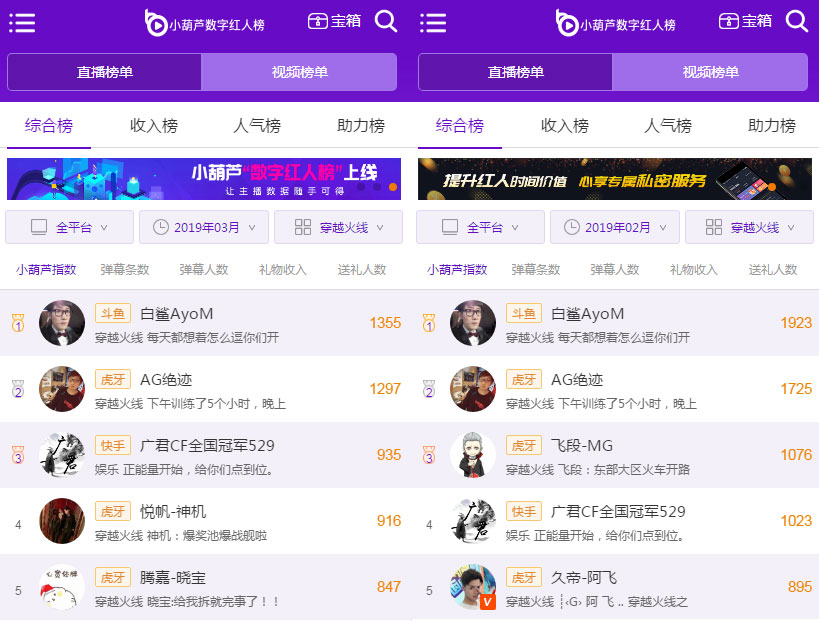
Task: Open 小葫芦数字红人榜上线 banner
Action: [x=204, y=179]
